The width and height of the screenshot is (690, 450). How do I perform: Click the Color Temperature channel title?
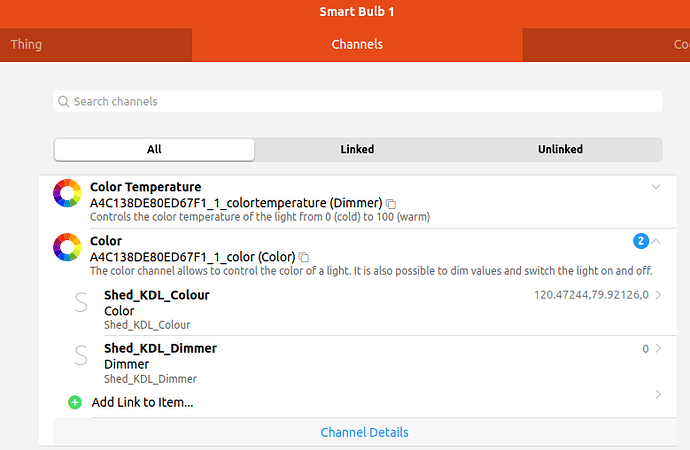[x=145, y=187]
